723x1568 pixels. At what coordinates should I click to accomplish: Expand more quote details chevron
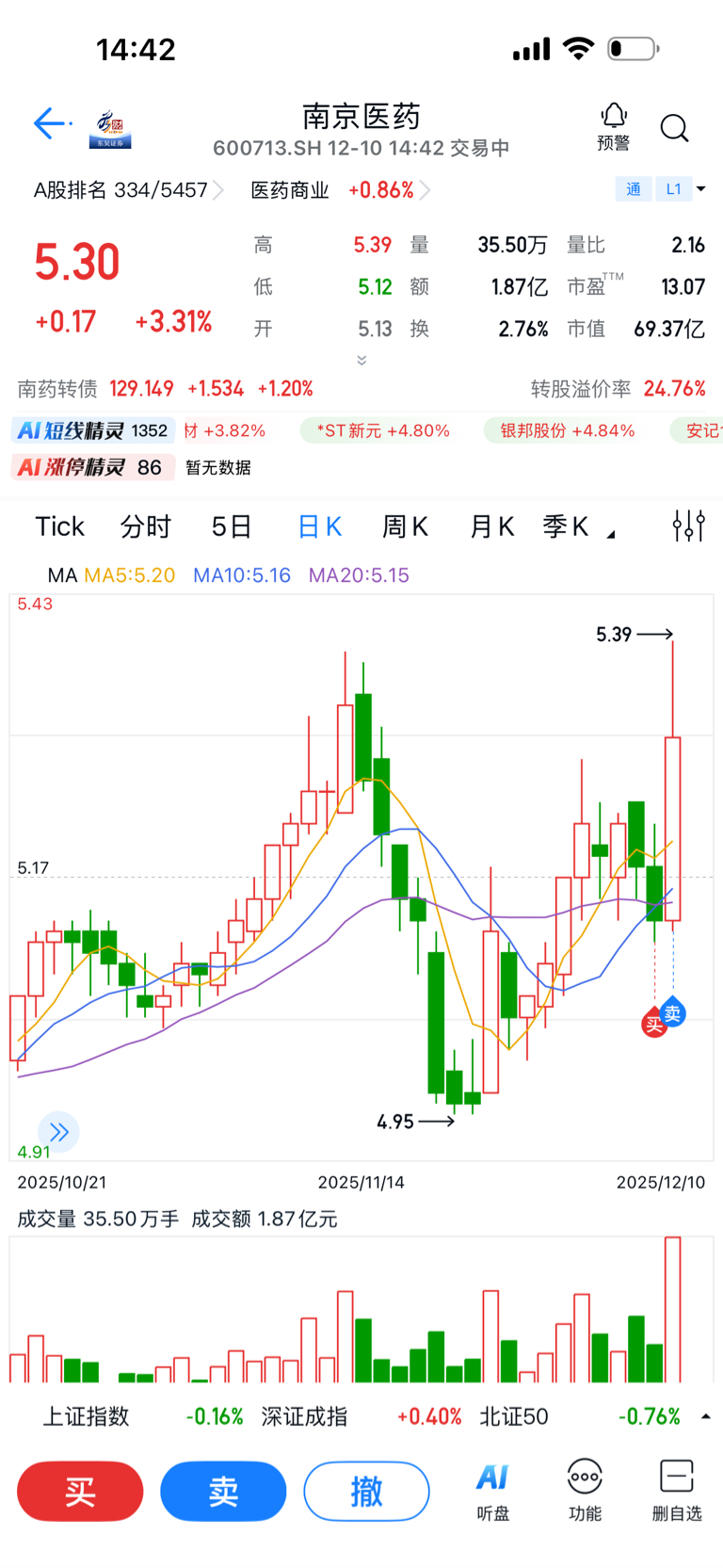tap(361, 361)
